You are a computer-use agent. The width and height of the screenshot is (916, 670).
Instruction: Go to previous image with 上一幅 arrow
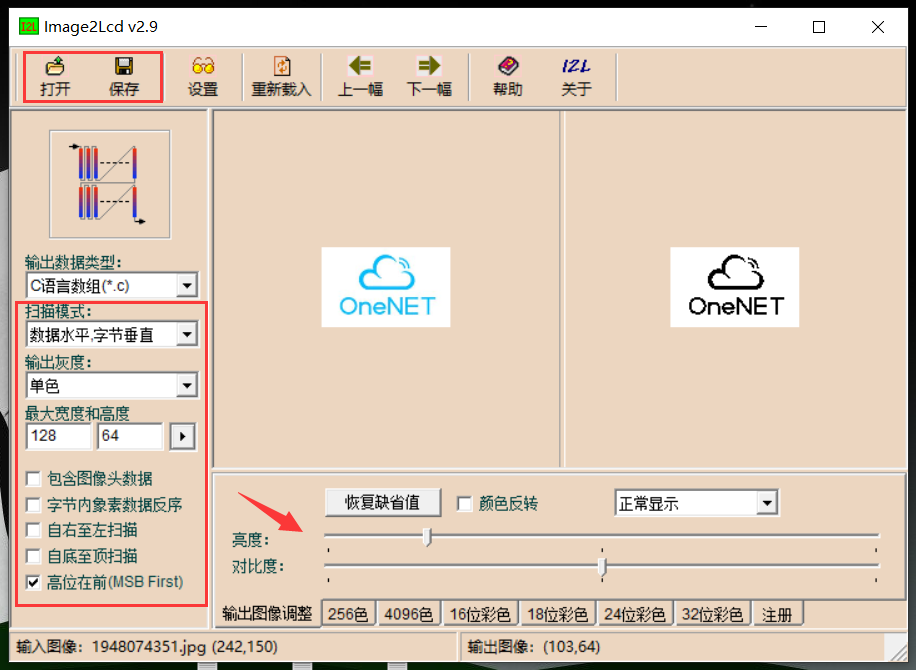[x=360, y=75]
